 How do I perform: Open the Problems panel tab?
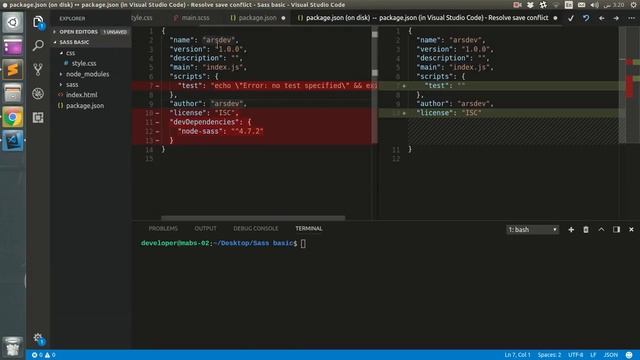click(x=163, y=228)
